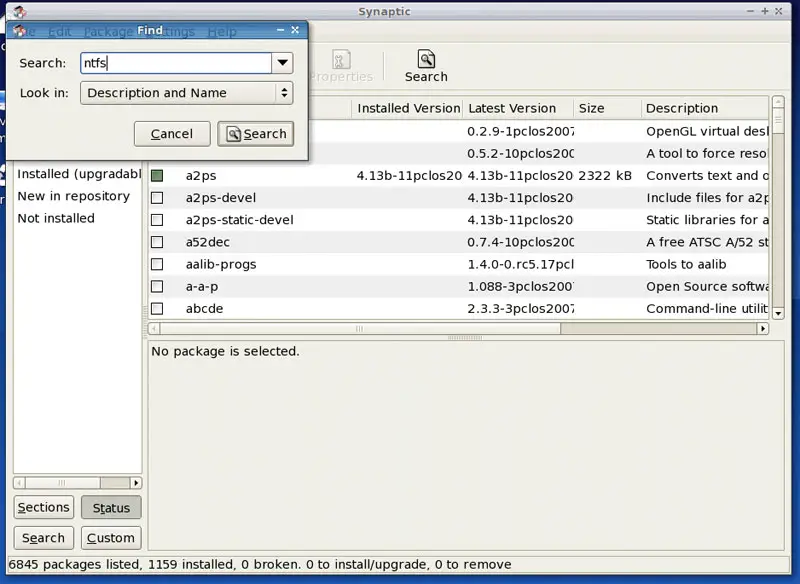This screenshot has width=800, height=584.
Task: Click the 'Command-line utility' description of abcde
Action: [707, 309]
